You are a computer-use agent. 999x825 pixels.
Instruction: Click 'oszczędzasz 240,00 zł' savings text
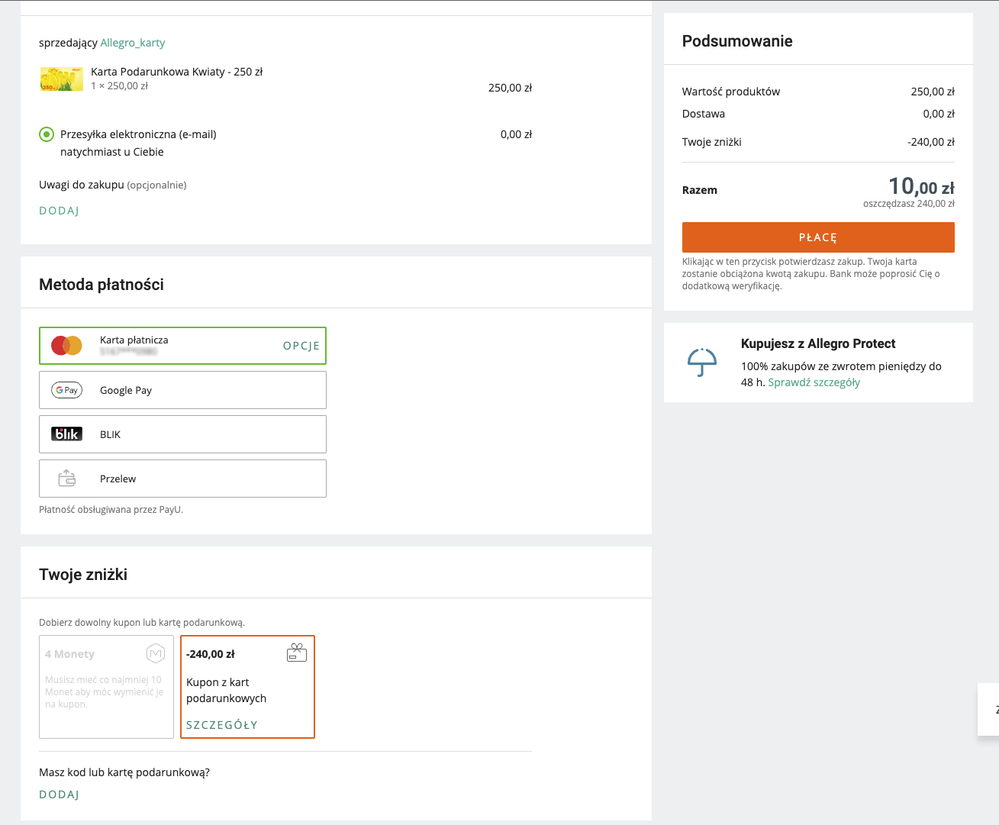click(x=909, y=204)
